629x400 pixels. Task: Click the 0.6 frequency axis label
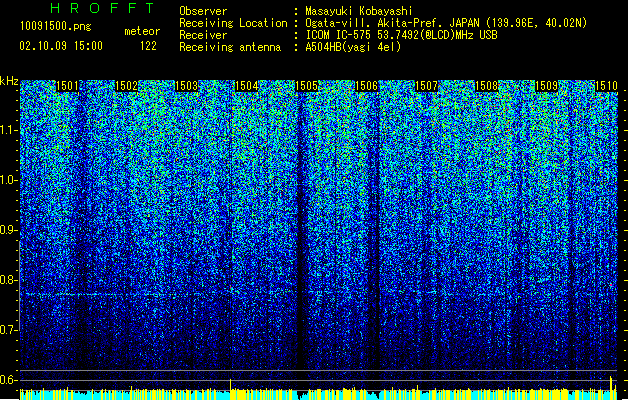(x=8, y=380)
